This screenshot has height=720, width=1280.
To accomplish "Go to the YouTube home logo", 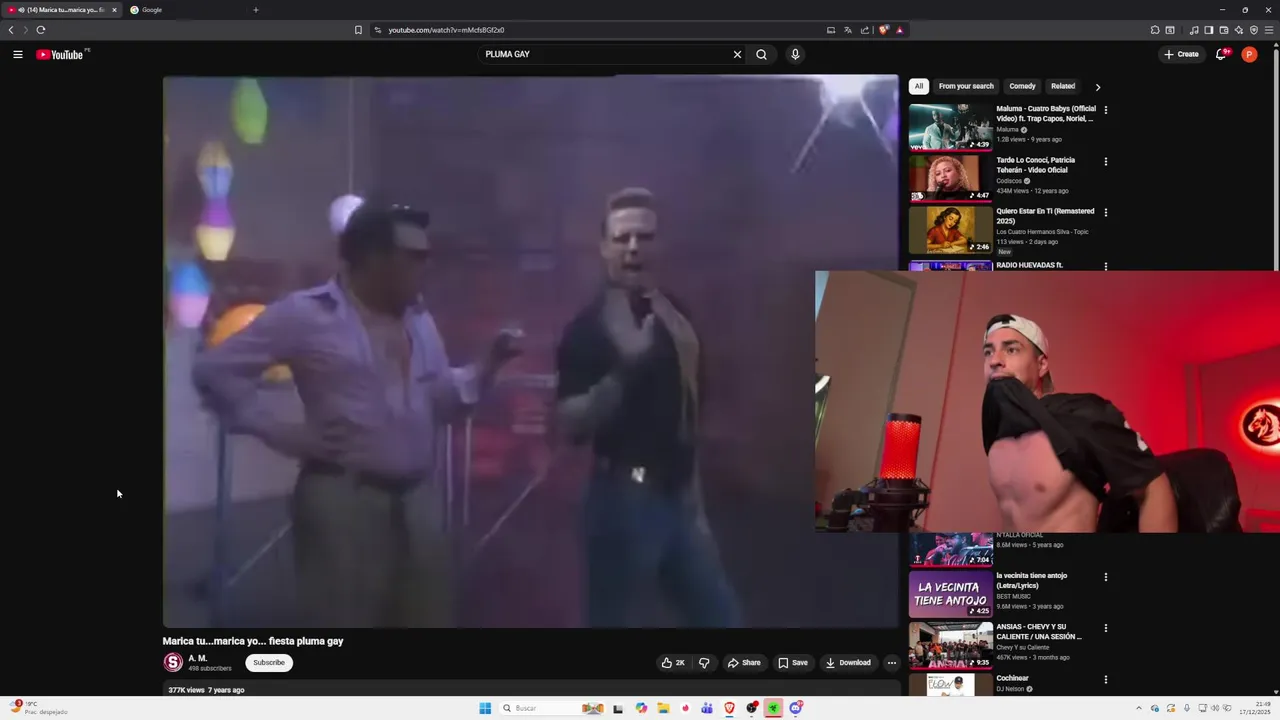I will [x=60, y=55].
